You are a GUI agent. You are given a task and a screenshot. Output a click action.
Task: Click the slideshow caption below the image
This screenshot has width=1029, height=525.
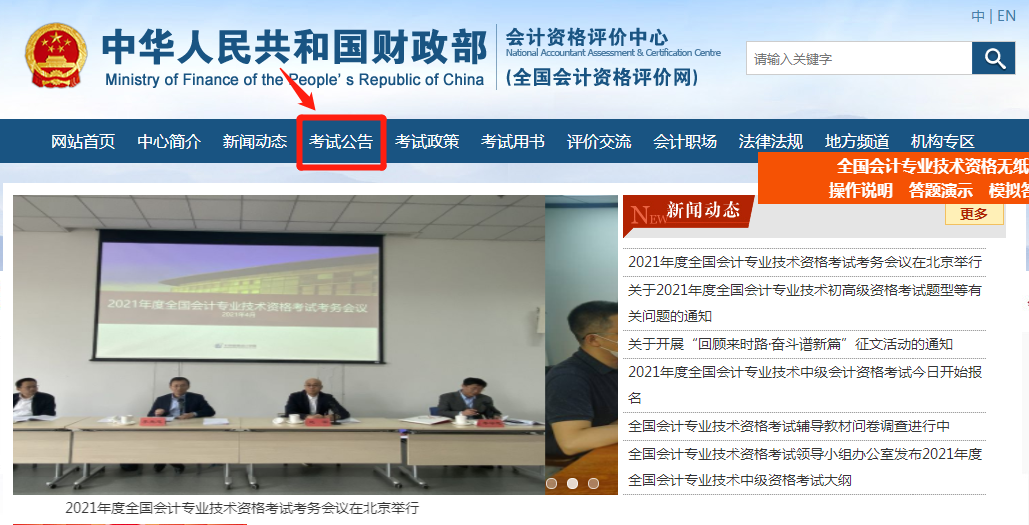[x=242, y=508]
